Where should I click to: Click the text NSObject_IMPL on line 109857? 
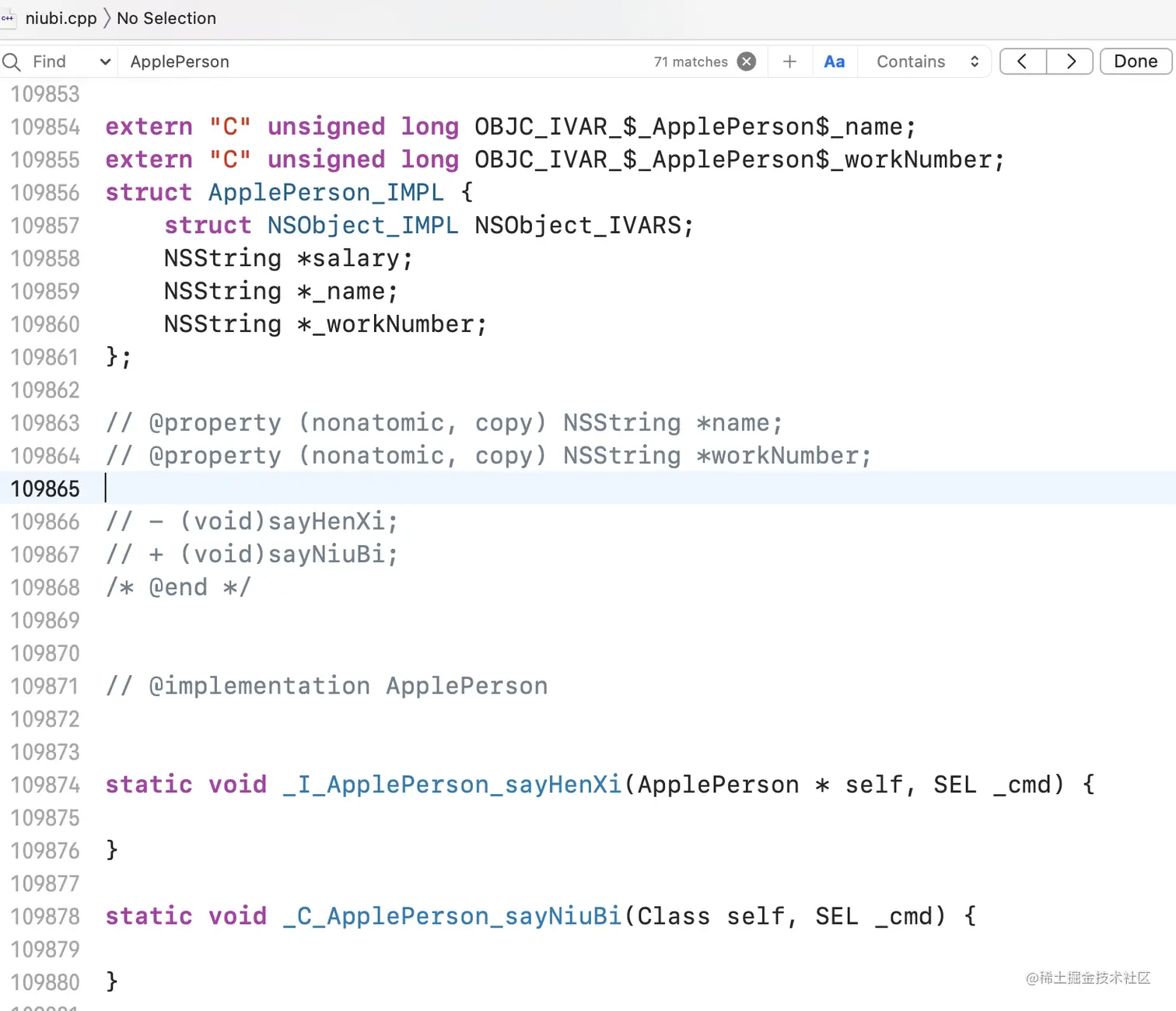click(x=362, y=226)
